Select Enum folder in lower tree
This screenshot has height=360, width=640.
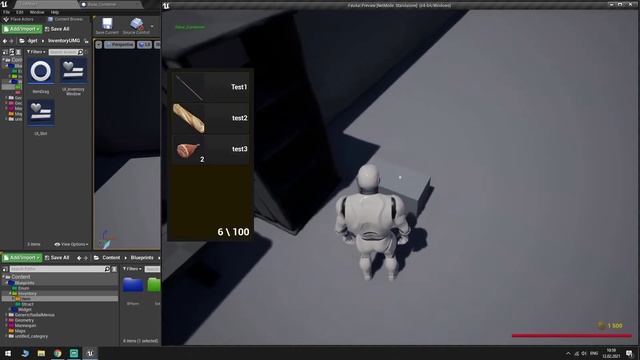(20, 288)
